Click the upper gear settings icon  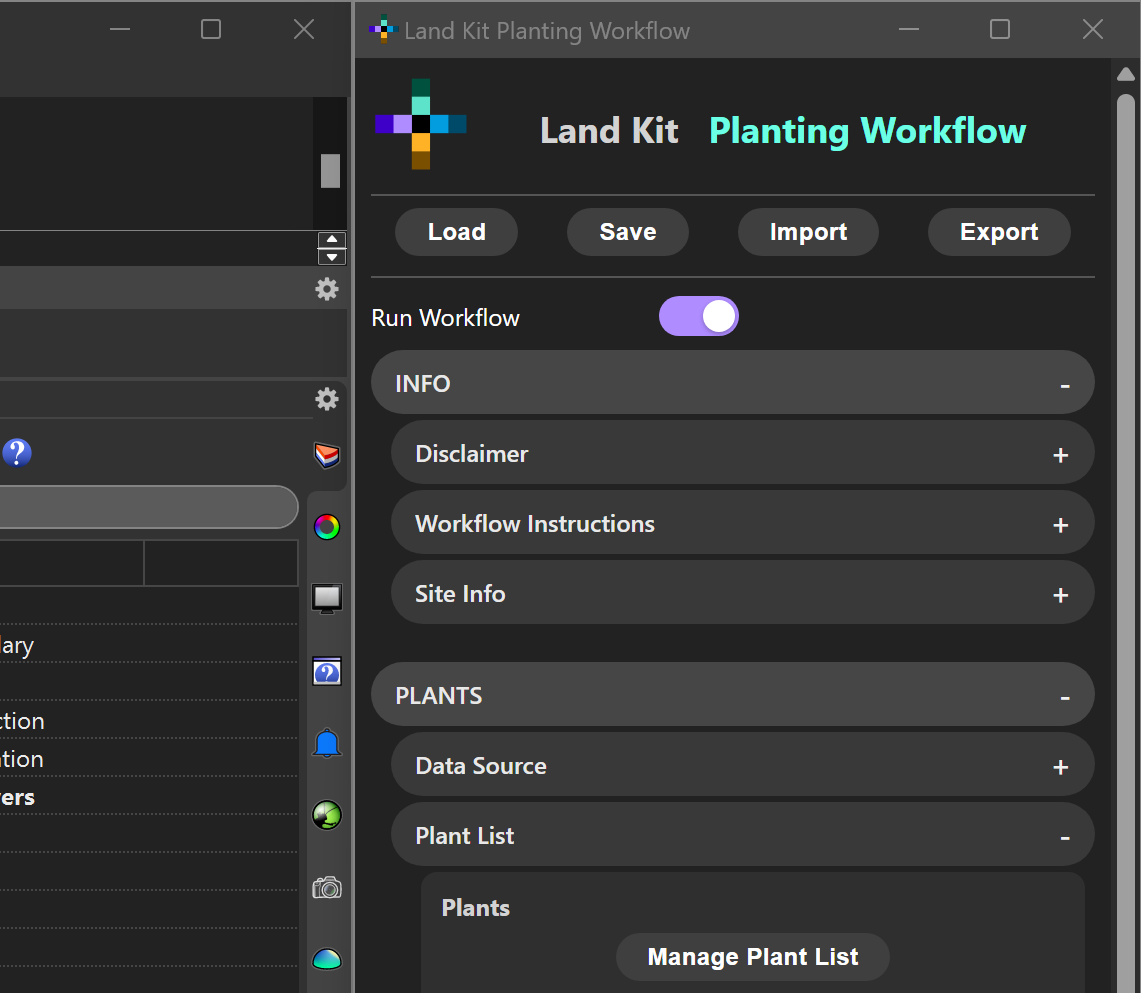pos(327,290)
